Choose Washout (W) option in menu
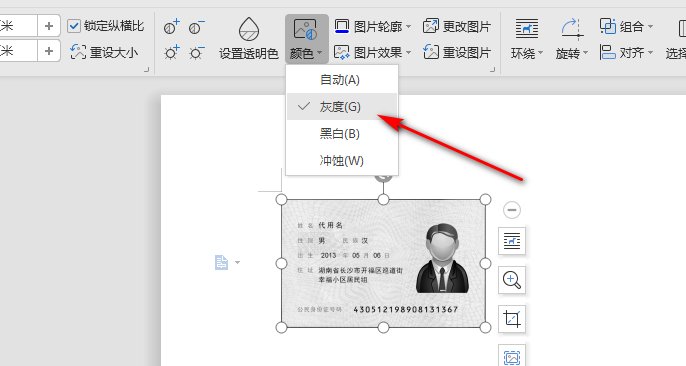Screen dimensions: 686x366 pyautogui.click(x=342, y=160)
